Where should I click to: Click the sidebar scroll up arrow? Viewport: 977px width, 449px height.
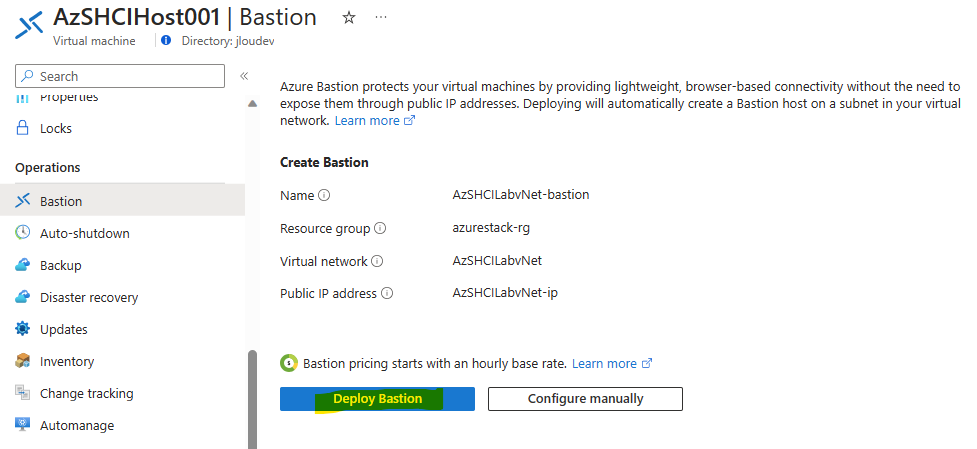tap(252, 104)
